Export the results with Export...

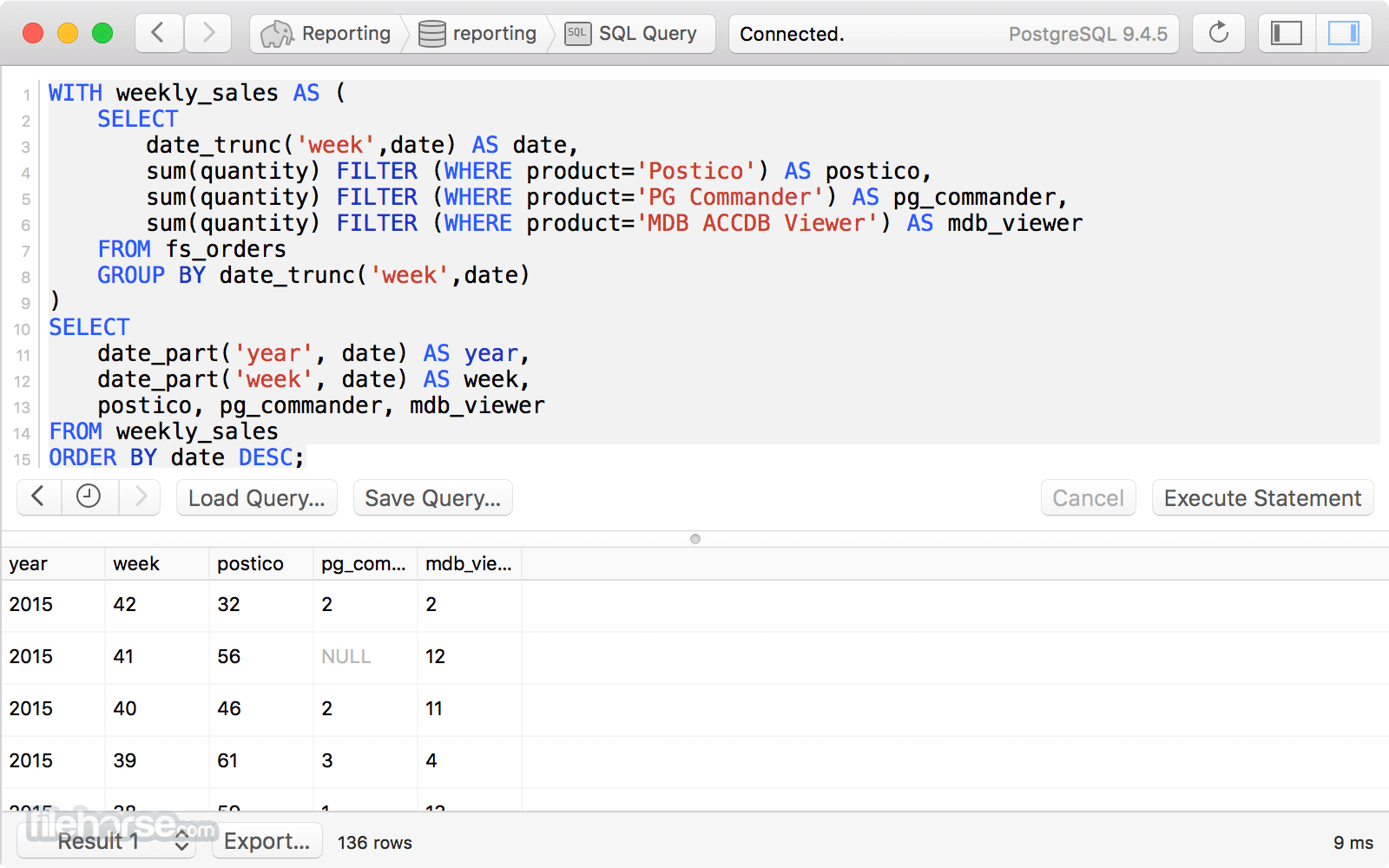tap(267, 841)
